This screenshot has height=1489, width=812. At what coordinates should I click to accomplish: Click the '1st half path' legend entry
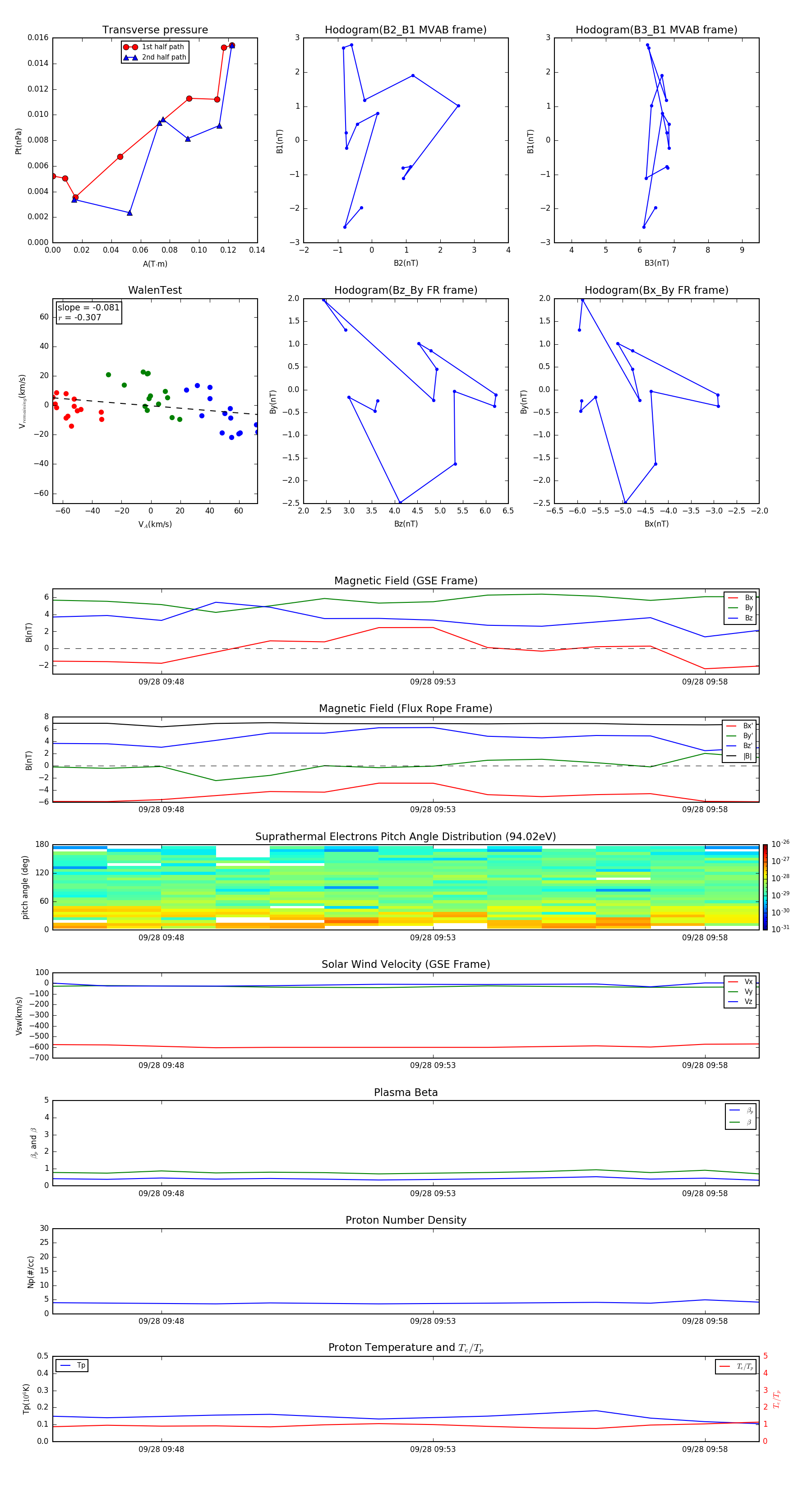[154, 47]
